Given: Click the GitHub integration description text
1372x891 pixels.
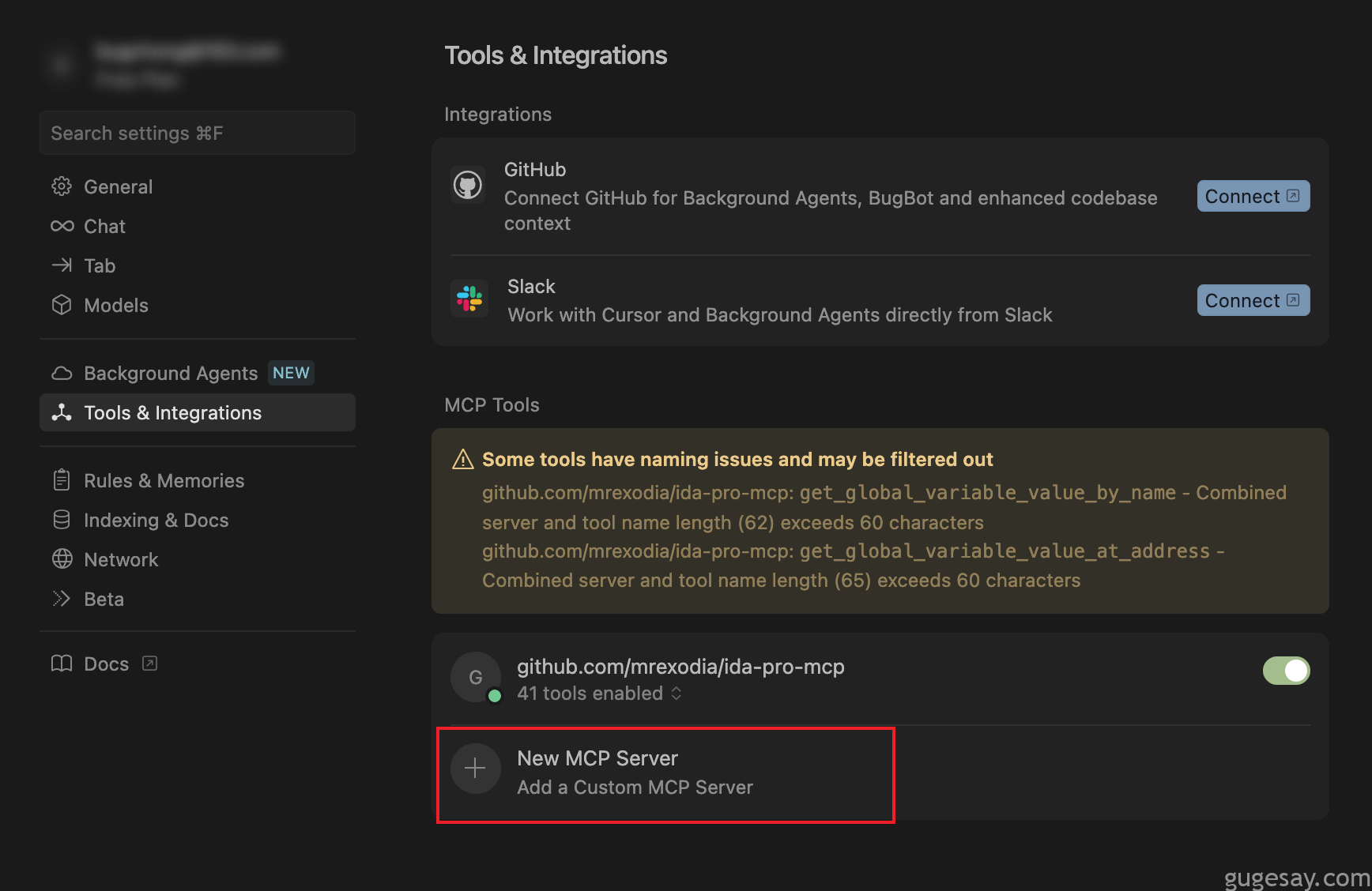Looking at the screenshot, I should click(831, 211).
